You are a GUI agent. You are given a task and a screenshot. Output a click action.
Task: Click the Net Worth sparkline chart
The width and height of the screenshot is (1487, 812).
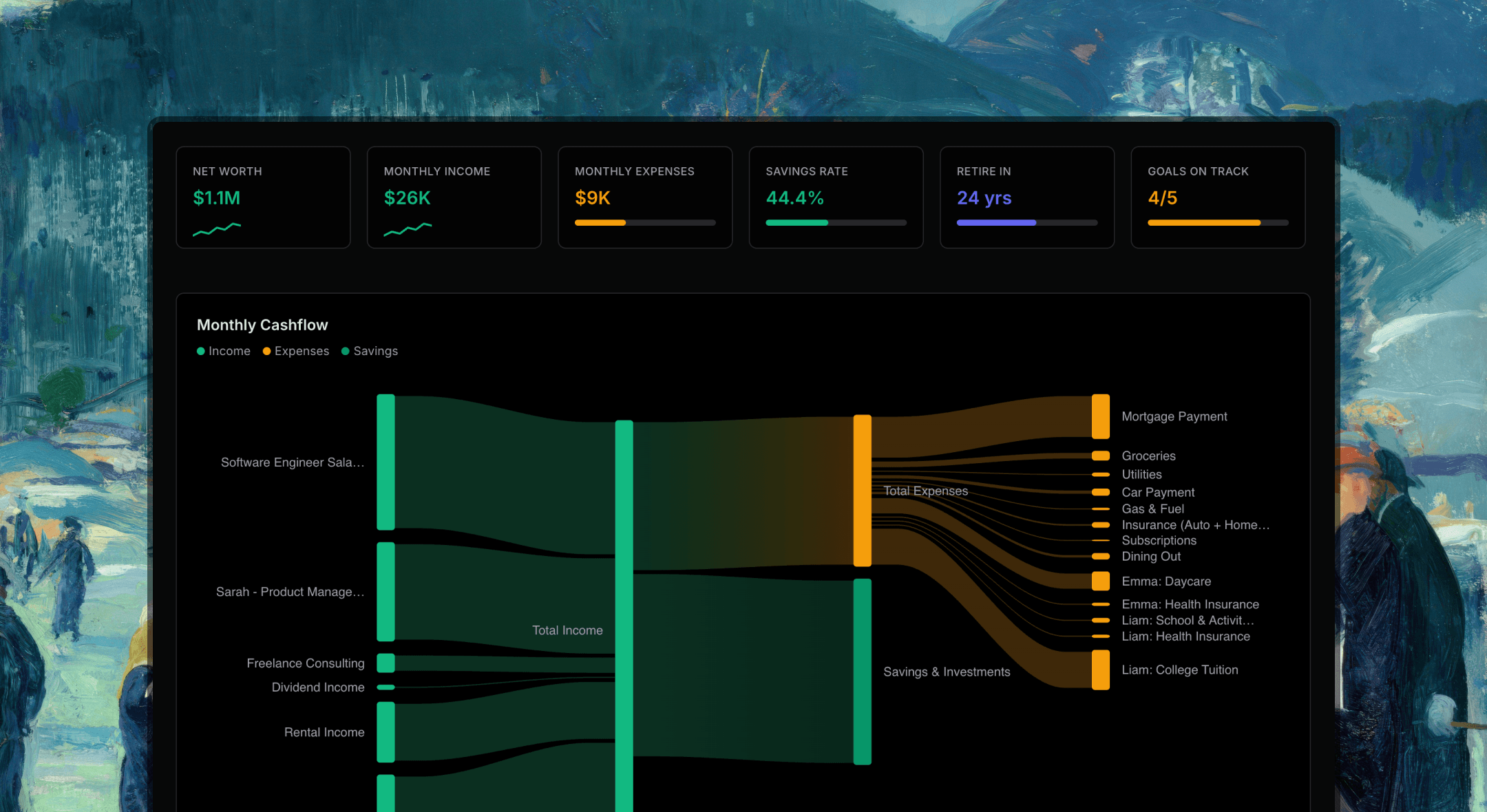pyautogui.click(x=217, y=229)
